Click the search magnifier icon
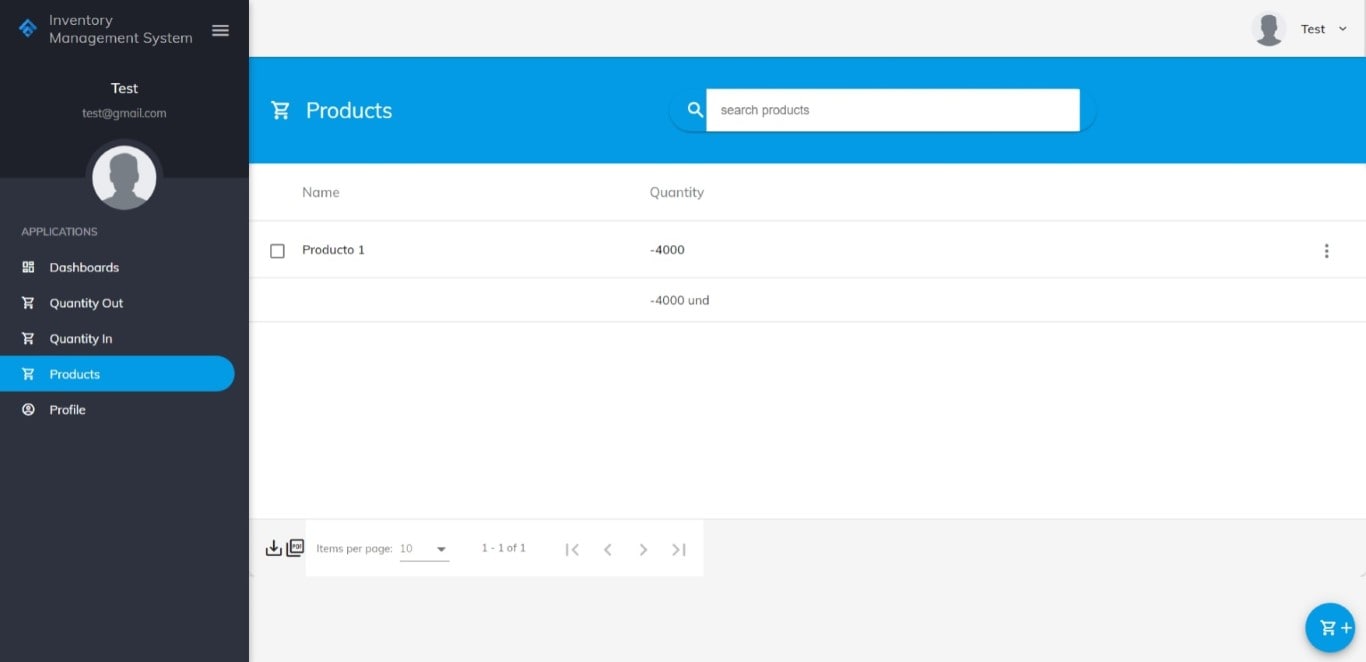Viewport: 1366px width, 662px height. [695, 110]
